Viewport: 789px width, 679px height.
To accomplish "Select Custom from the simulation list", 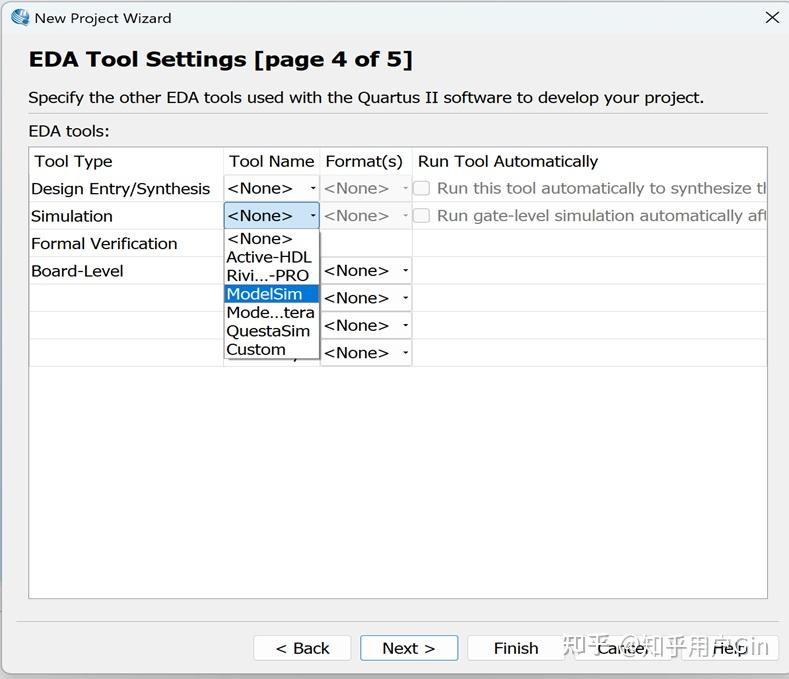I will click(256, 350).
